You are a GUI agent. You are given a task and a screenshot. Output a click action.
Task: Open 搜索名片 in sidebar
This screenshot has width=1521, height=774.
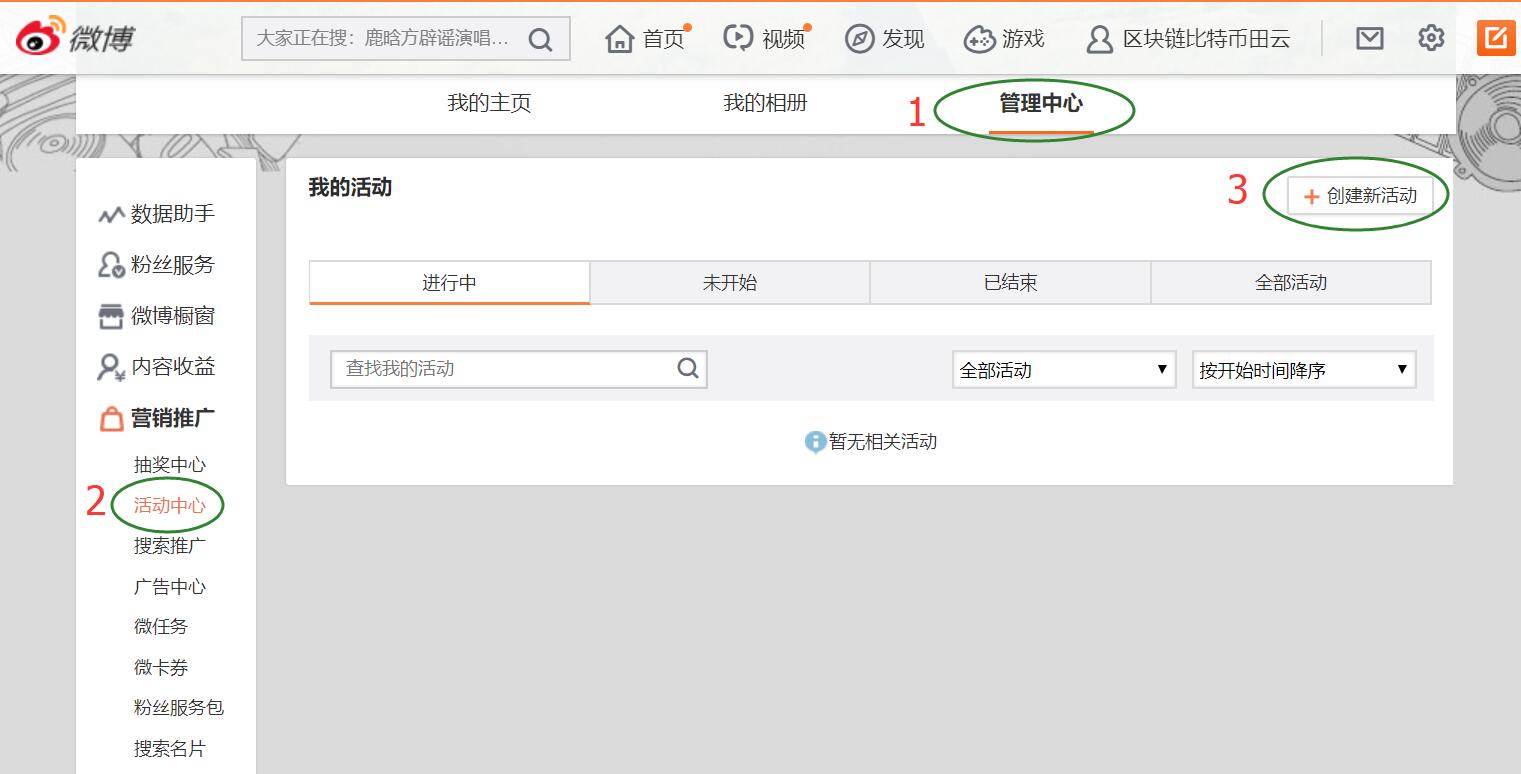coord(170,749)
